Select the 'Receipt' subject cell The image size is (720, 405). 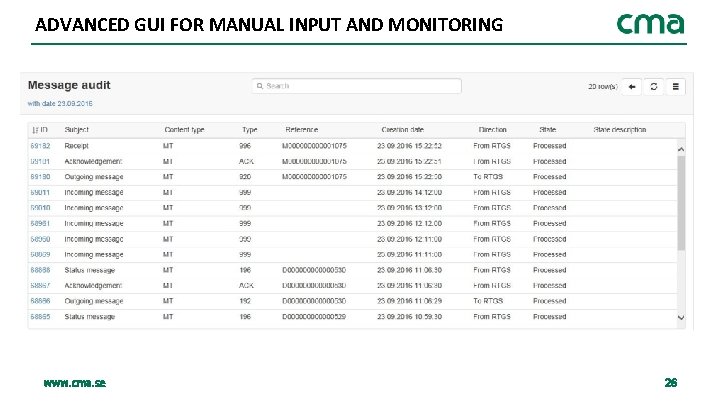[77, 146]
